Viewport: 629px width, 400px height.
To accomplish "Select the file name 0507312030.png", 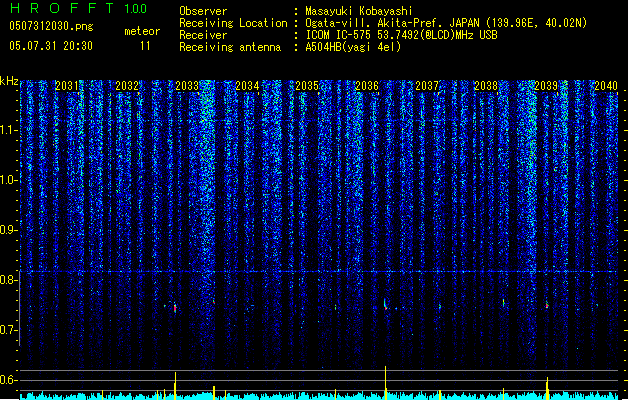I will (x=51, y=26).
